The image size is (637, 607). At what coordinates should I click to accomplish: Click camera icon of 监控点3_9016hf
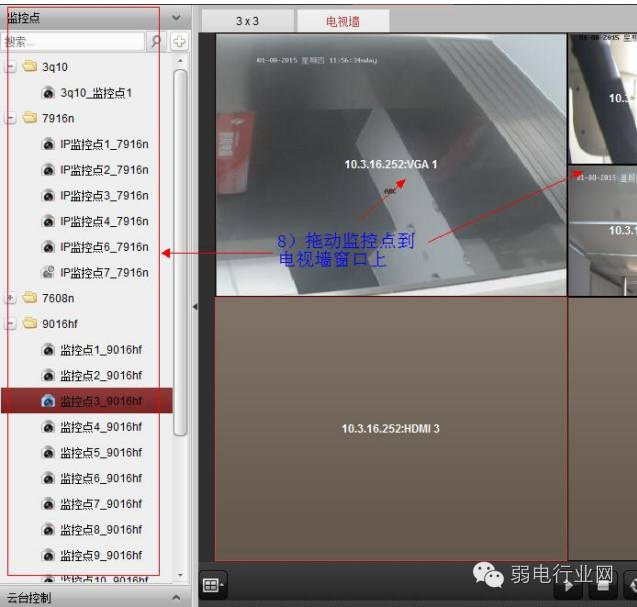tap(48, 401)
